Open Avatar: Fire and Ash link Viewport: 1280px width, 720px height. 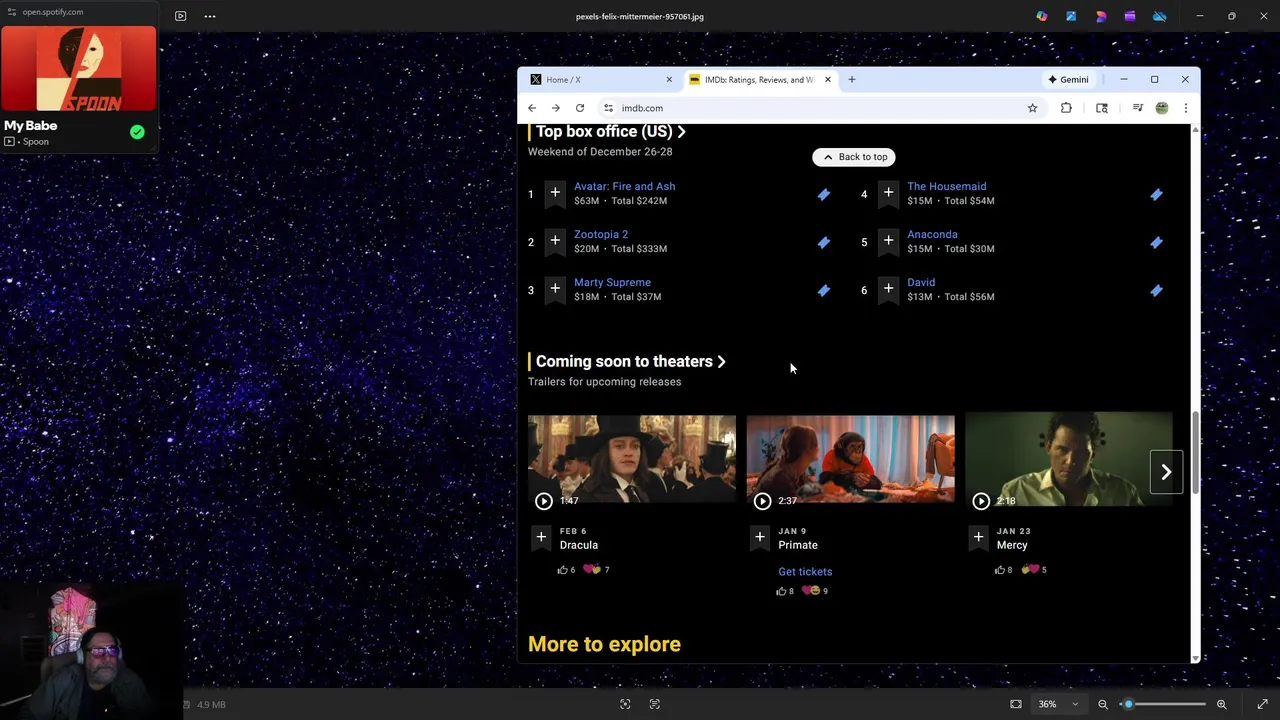coord(624,186)
